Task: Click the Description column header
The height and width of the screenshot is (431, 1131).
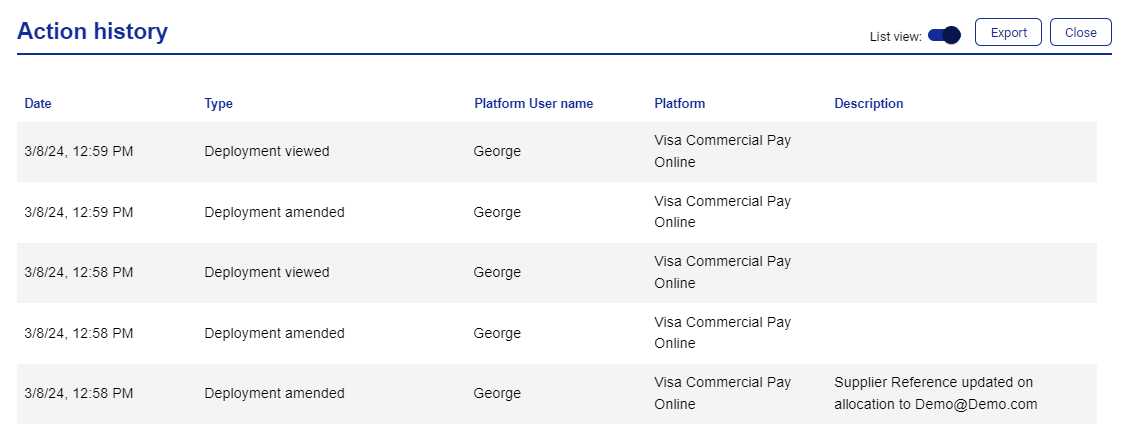Action: 868,103
